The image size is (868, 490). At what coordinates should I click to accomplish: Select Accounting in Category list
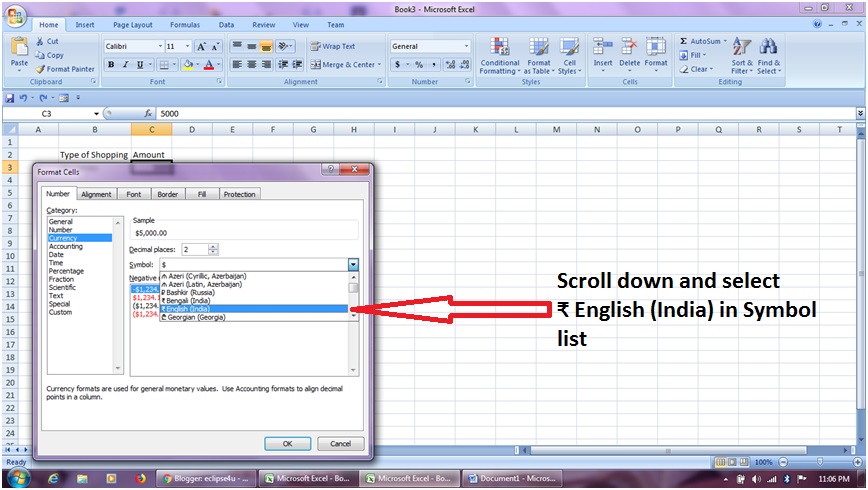[x=66, y=246]
